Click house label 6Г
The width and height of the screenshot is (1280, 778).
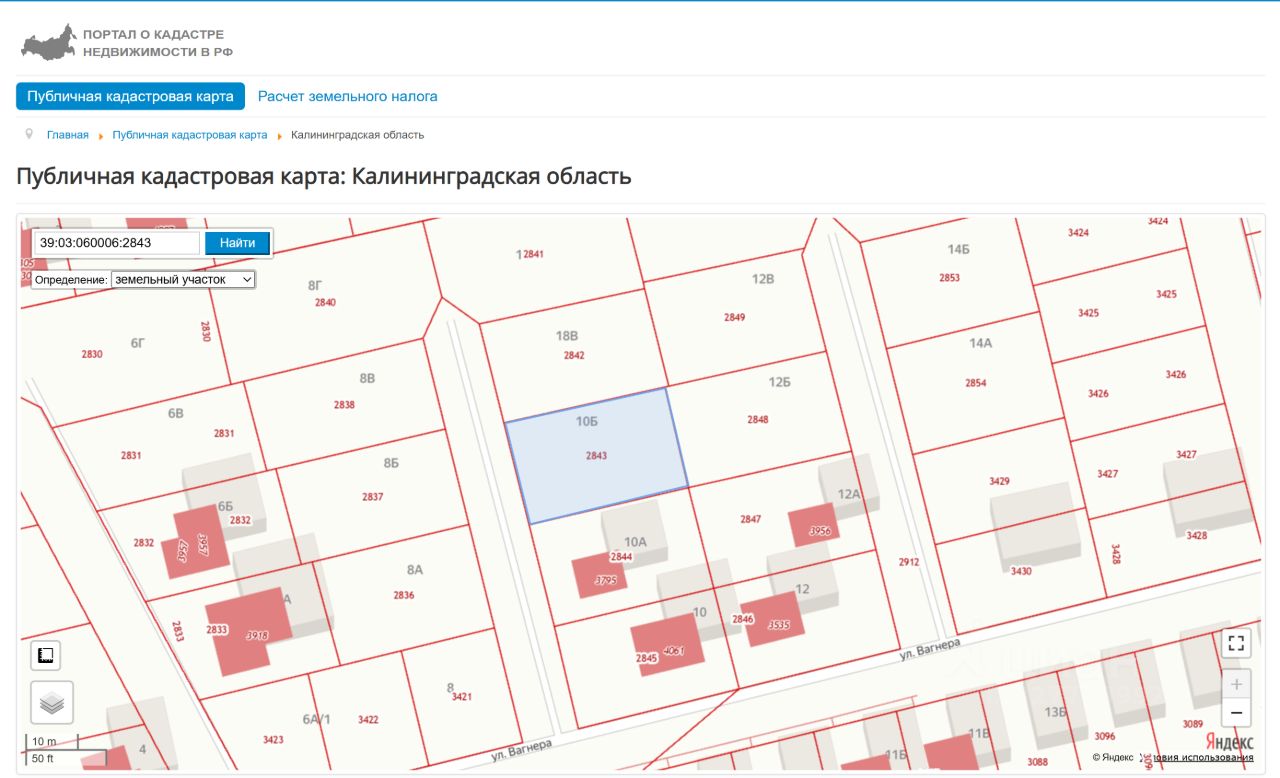coord(138,343)
